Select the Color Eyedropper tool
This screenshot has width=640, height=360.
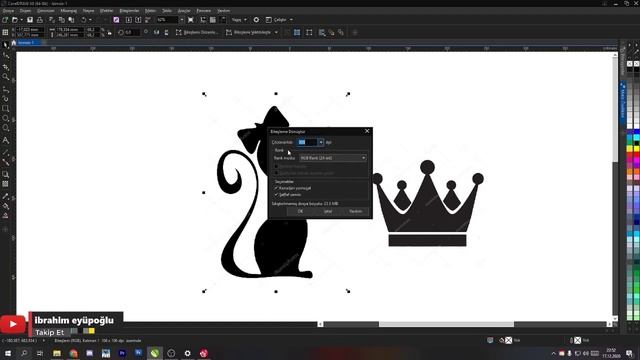[x=5, y=196]
